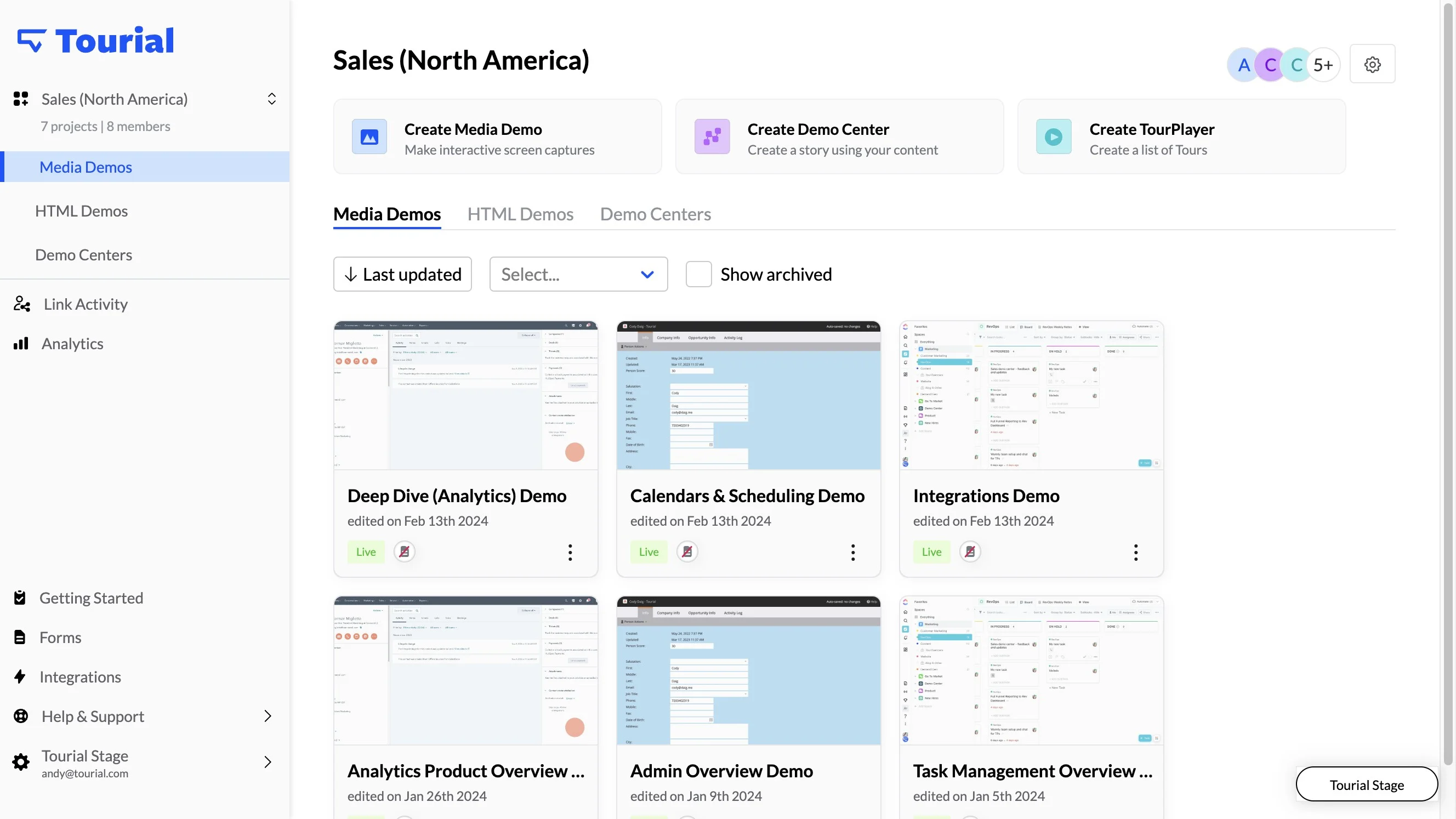1456x819 pixels.
Task: Click the teal C member avatar
Action: pos(1296,65)
